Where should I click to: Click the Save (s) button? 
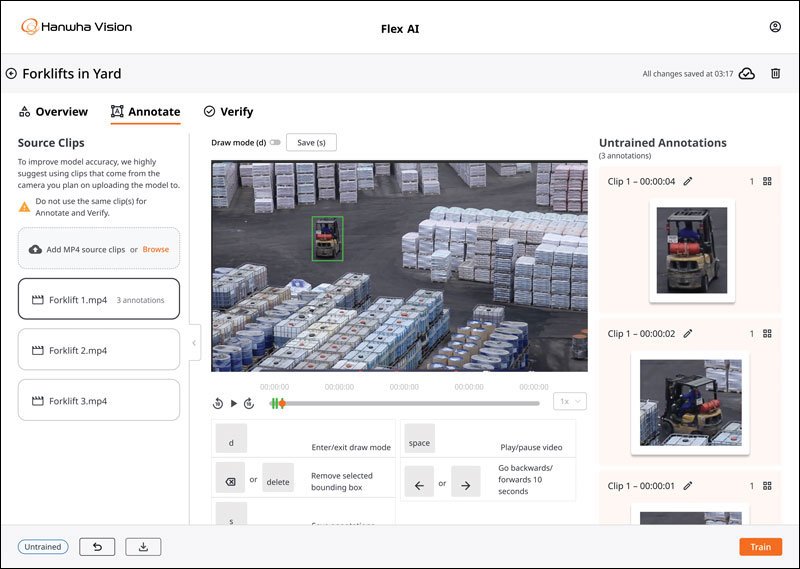tap(311, 142)
